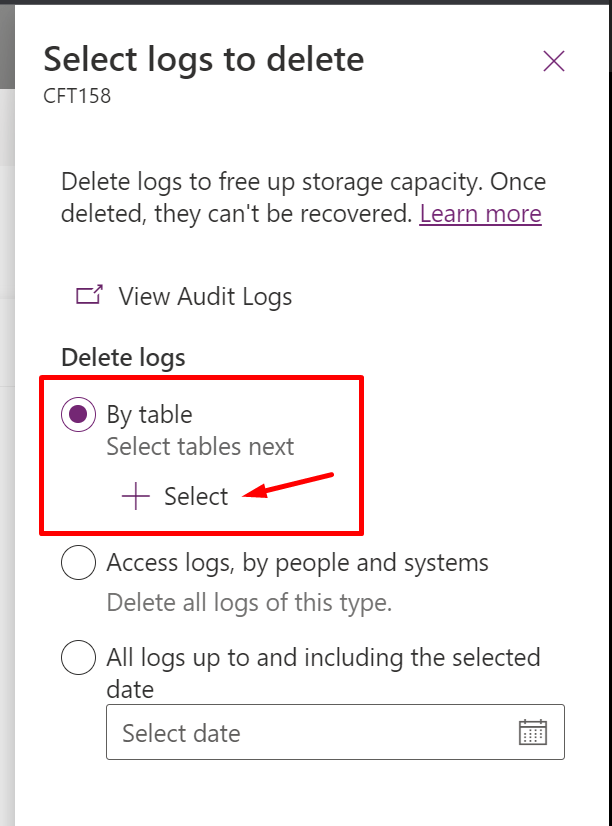Open the Learn more link
The image size is (612, 826).
tap(480, 213)
